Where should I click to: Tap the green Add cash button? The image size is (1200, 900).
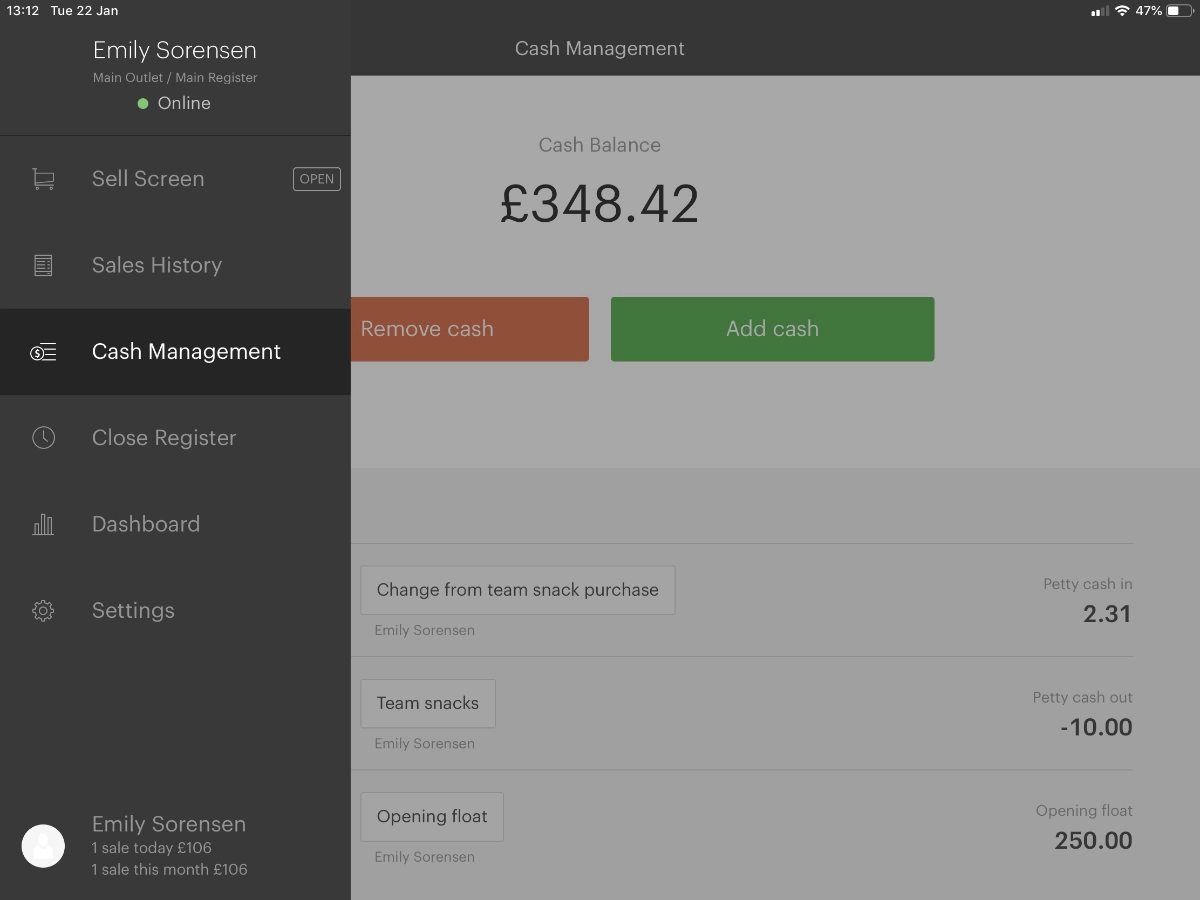click(772, 329)
